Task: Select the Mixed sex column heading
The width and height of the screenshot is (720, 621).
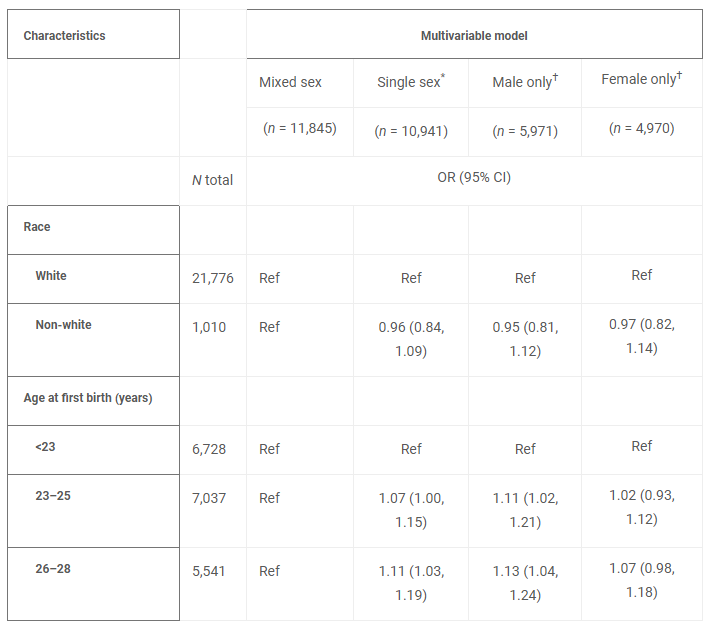Action: click(290, 82)
